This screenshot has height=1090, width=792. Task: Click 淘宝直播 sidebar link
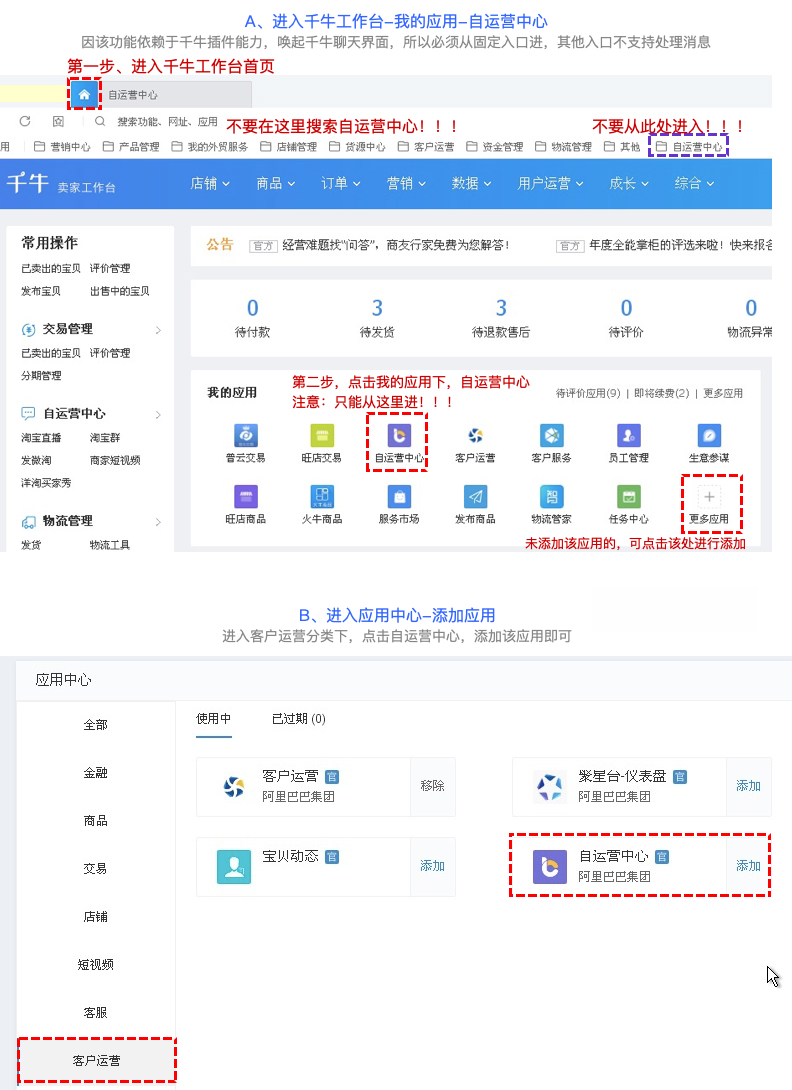click(x=41, y=438)
